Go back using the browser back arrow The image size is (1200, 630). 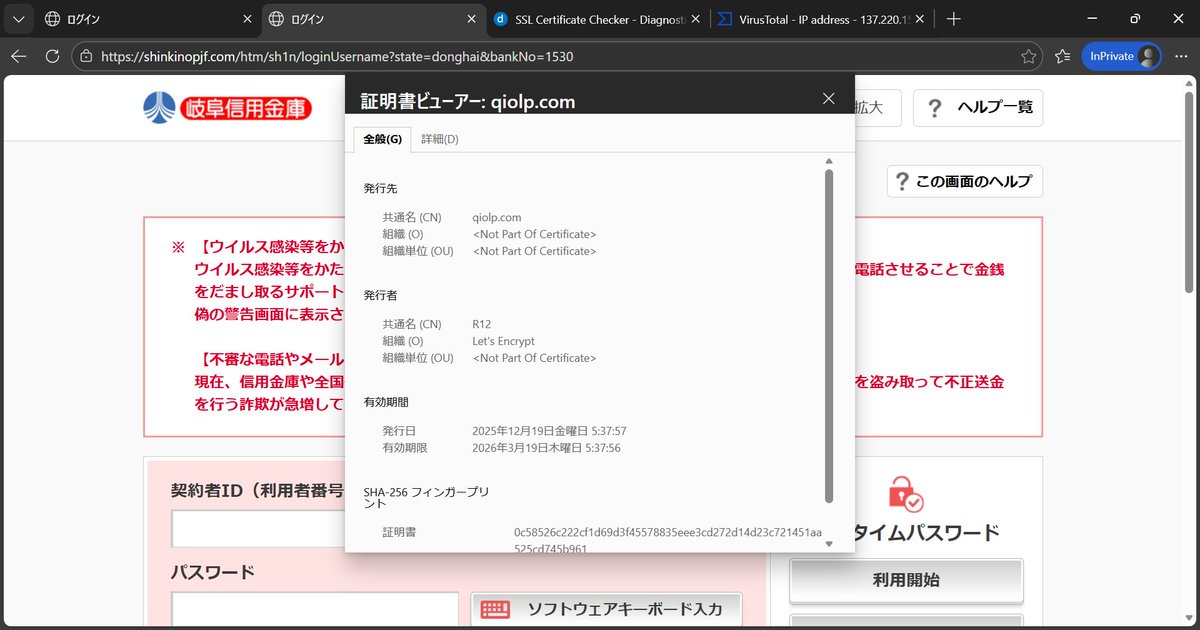coord(18,57)
